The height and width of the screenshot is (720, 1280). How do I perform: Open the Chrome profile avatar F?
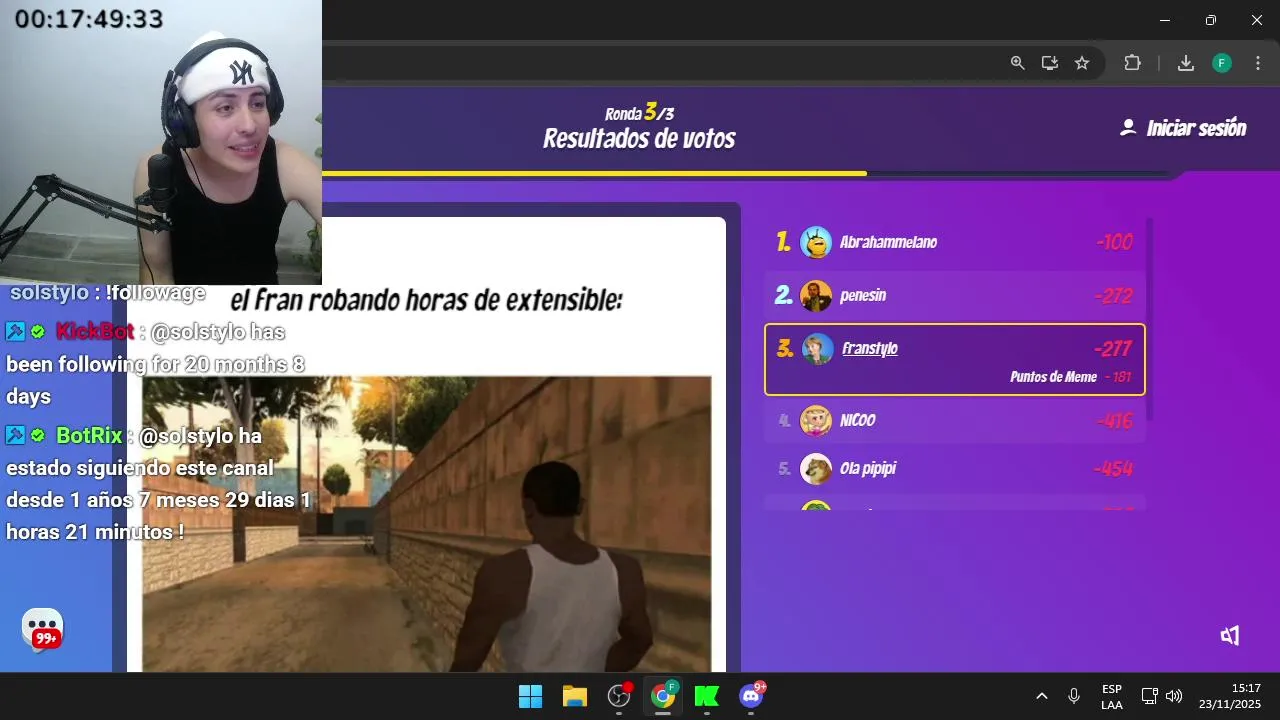1222,63
